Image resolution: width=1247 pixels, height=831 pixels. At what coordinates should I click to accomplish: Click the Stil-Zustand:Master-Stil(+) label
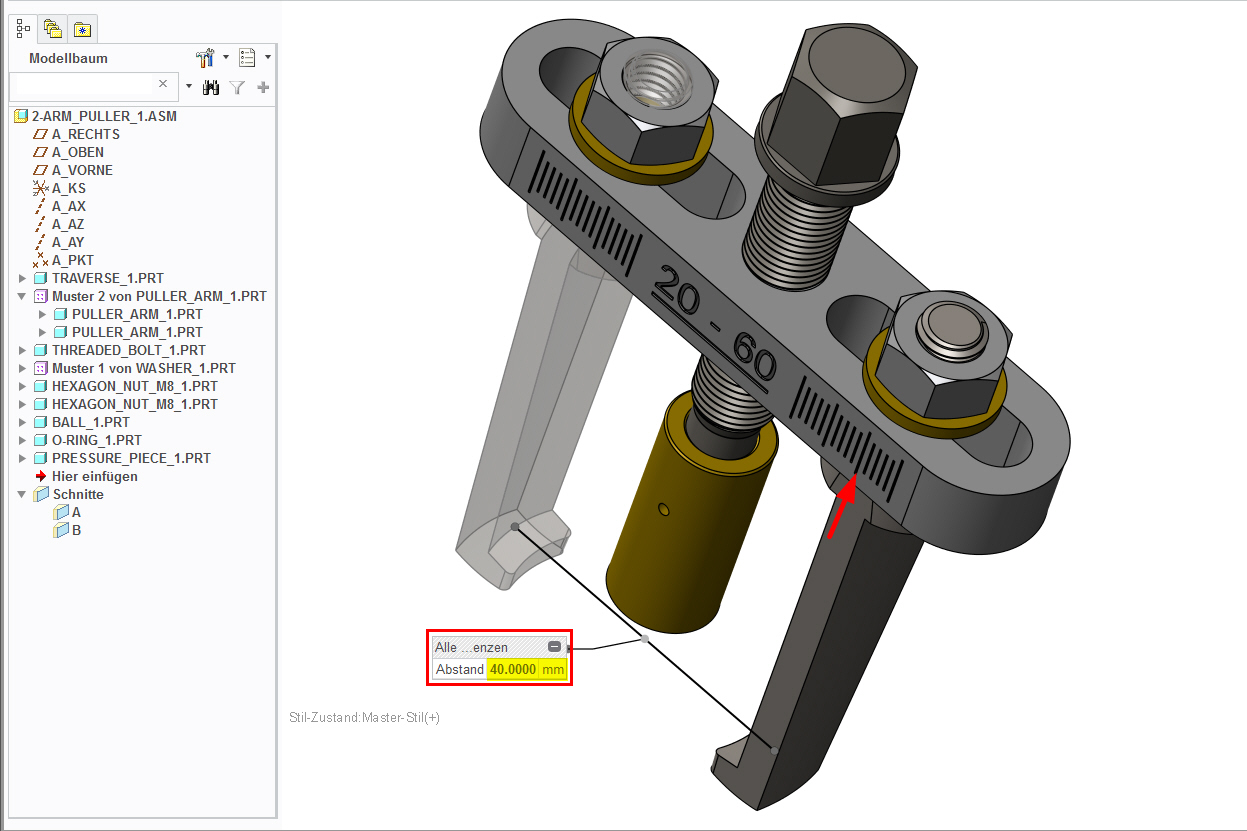pyautogui.click(x=364, y=718)
